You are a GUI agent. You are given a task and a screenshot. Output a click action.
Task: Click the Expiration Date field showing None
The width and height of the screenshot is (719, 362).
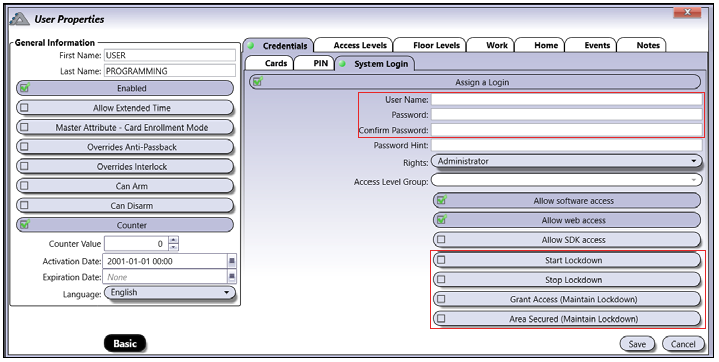pyautogui.click(x=165, y=277)
